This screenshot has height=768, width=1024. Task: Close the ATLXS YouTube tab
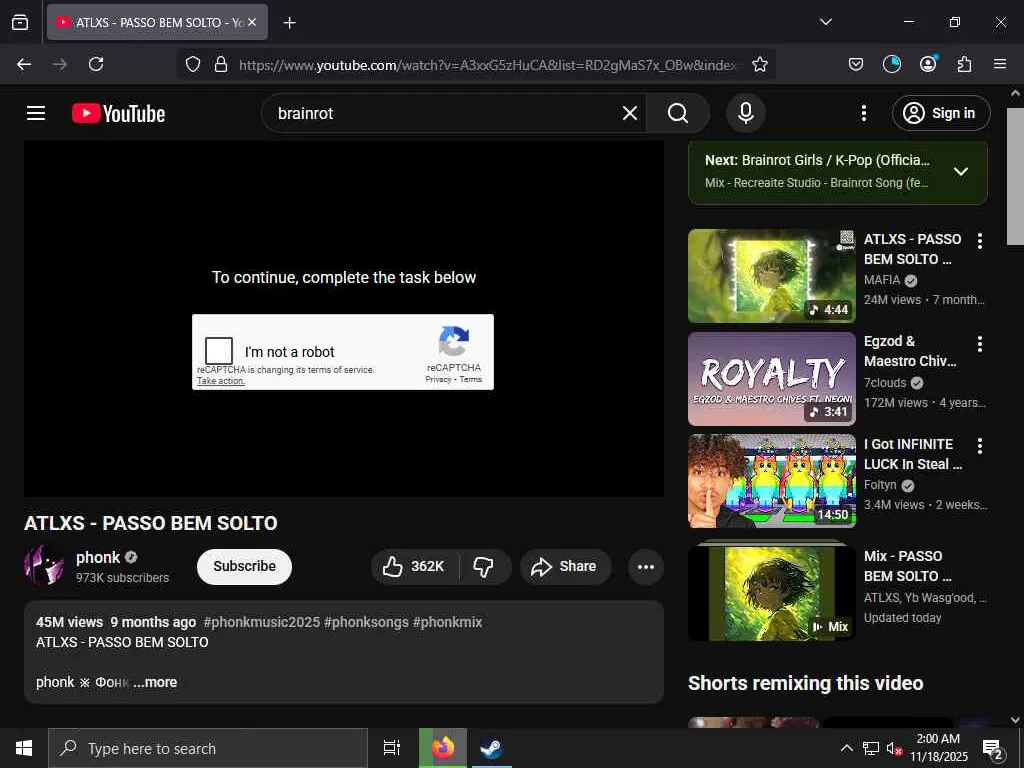tap(252, 22)
